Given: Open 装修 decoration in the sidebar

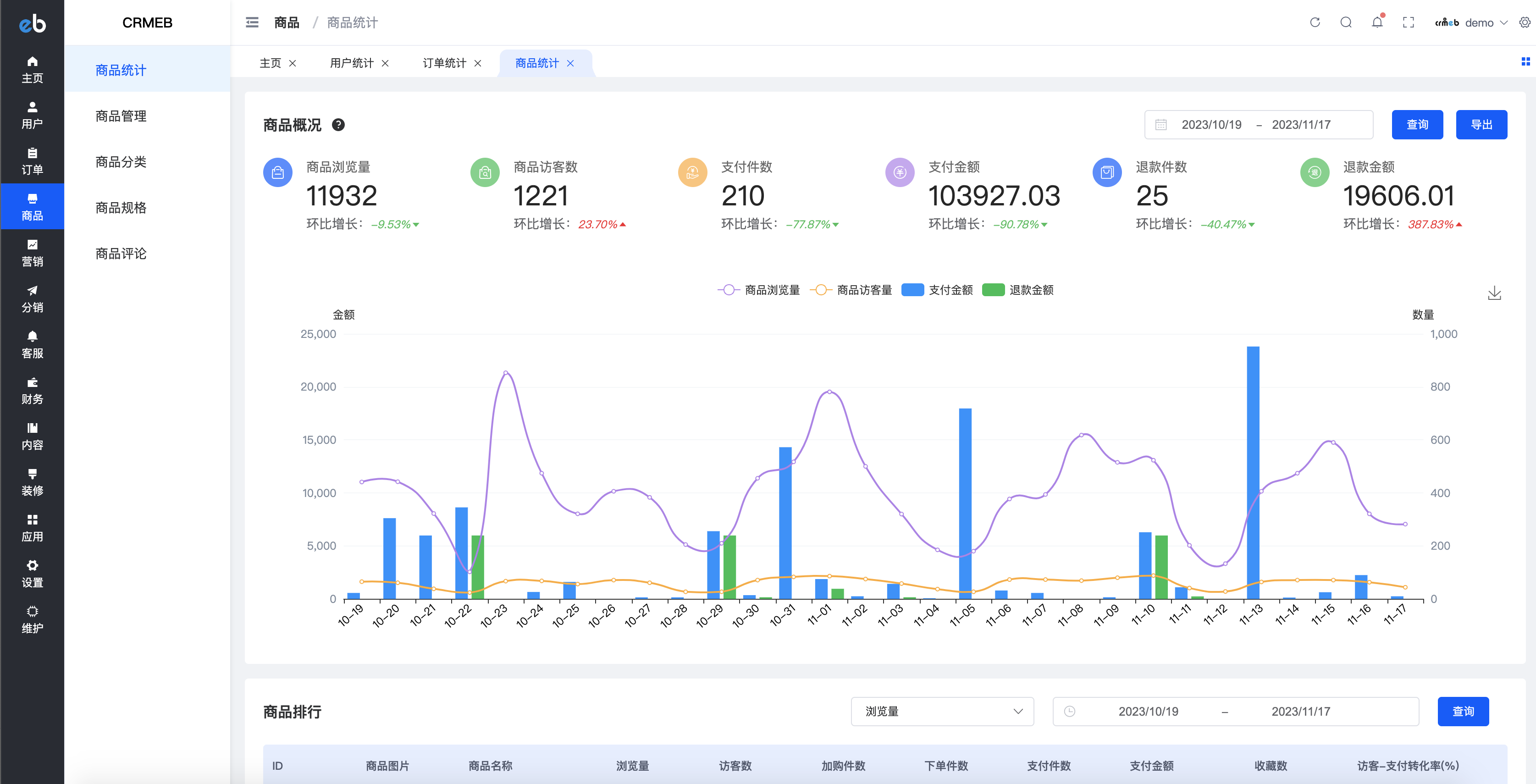Looking at the screenshot, I should coord(32,482).
